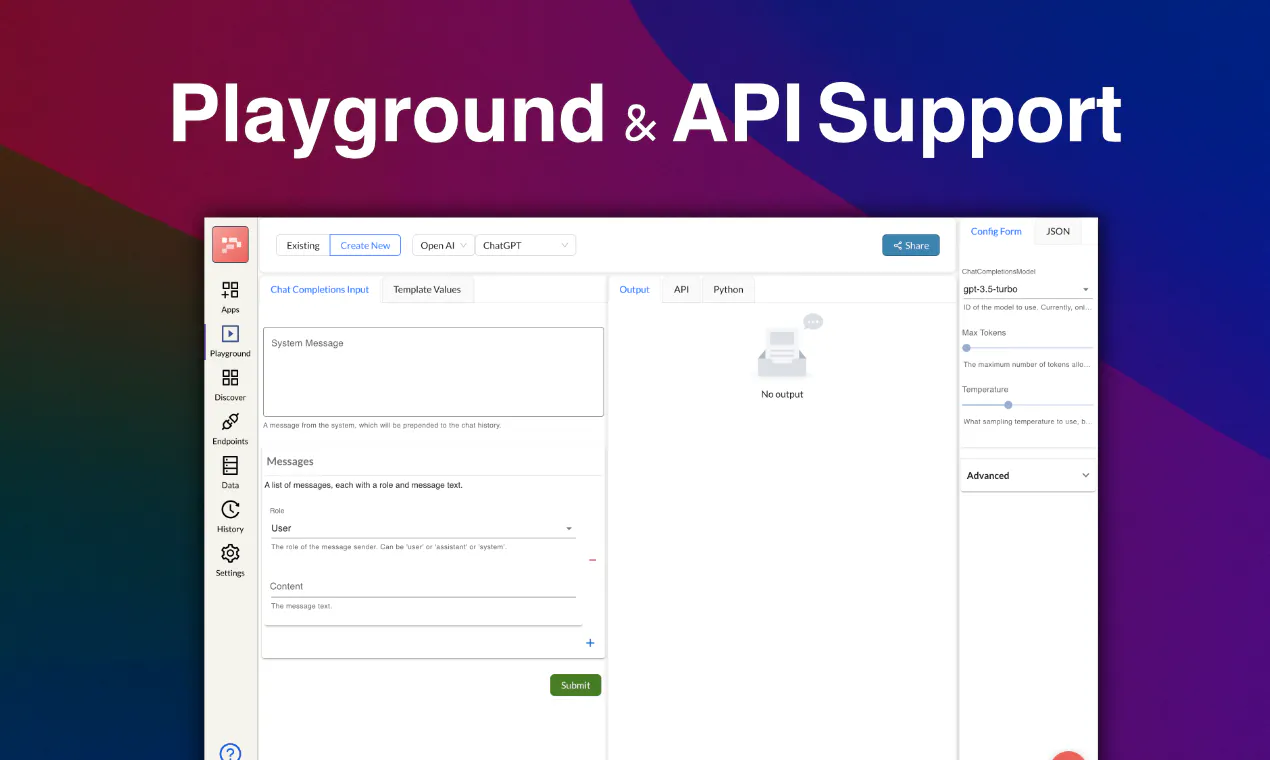Switch to Chat Completions Input tab
Screen dimensions: 1270x760
pos(320,290)
